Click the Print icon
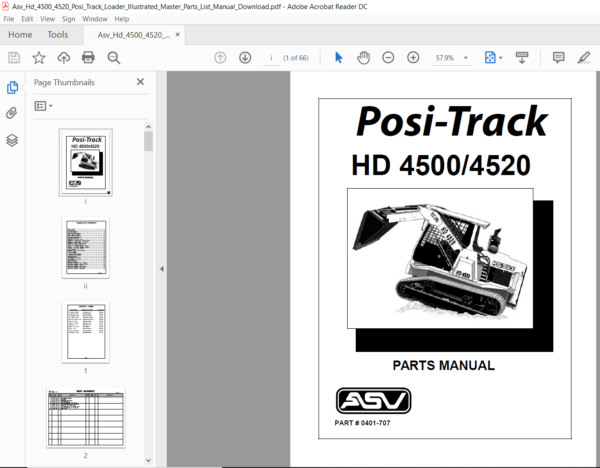Image resolution: width=600 pixels, height=468 pixels. point(88,58)
